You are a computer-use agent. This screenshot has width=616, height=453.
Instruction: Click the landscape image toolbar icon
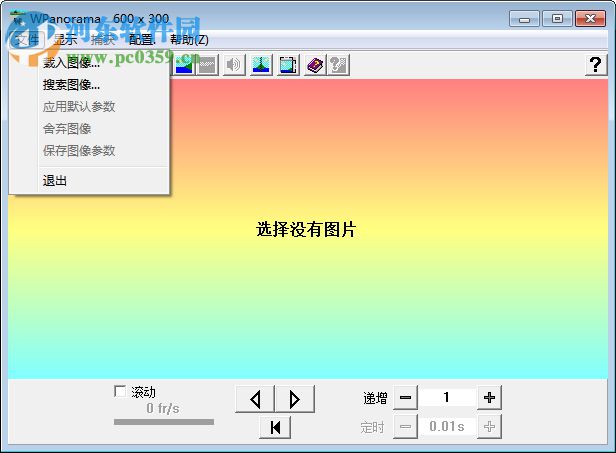183,65
